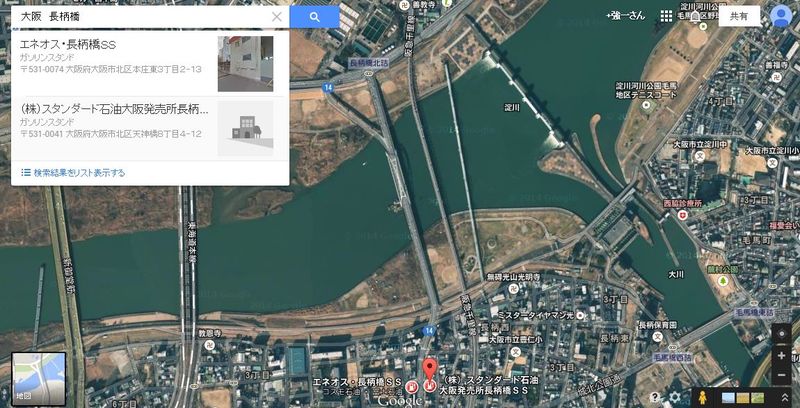The height and width of the screenshot is (408, 800).
Task: Click the 長柄橋北詰 intersection label
Action: pos(367,63)
